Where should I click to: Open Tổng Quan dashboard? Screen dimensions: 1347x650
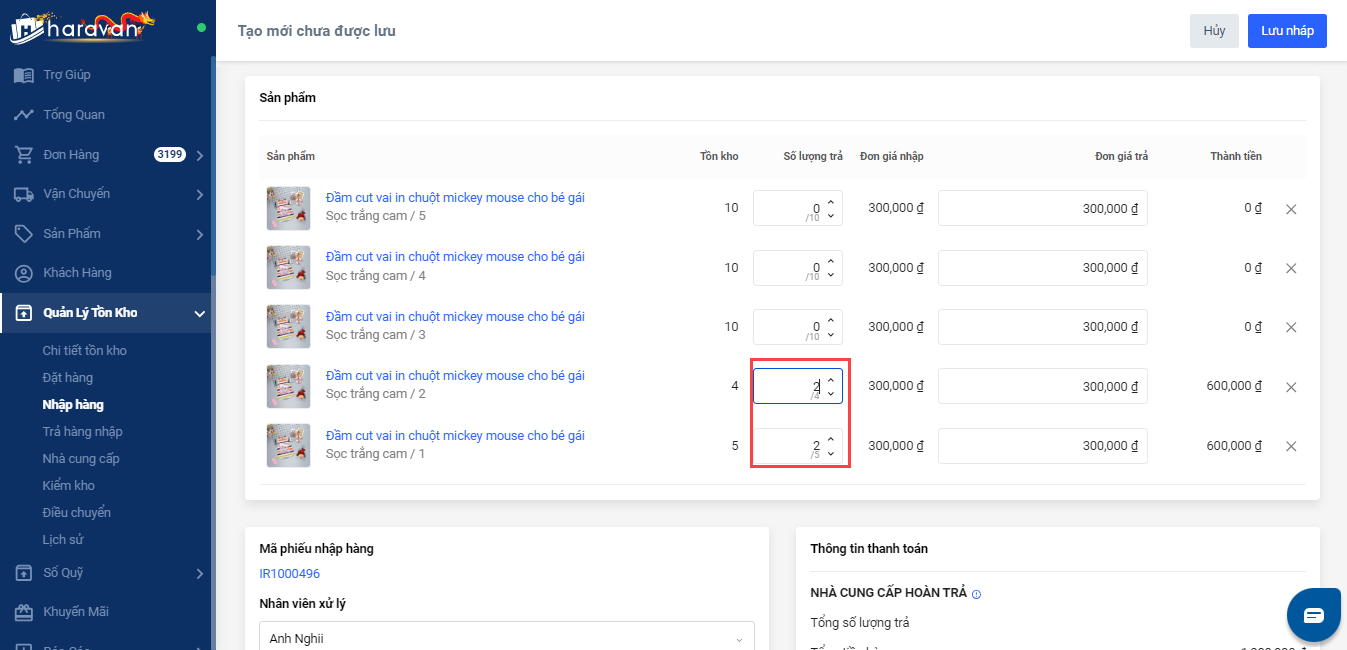click(73, 115)
